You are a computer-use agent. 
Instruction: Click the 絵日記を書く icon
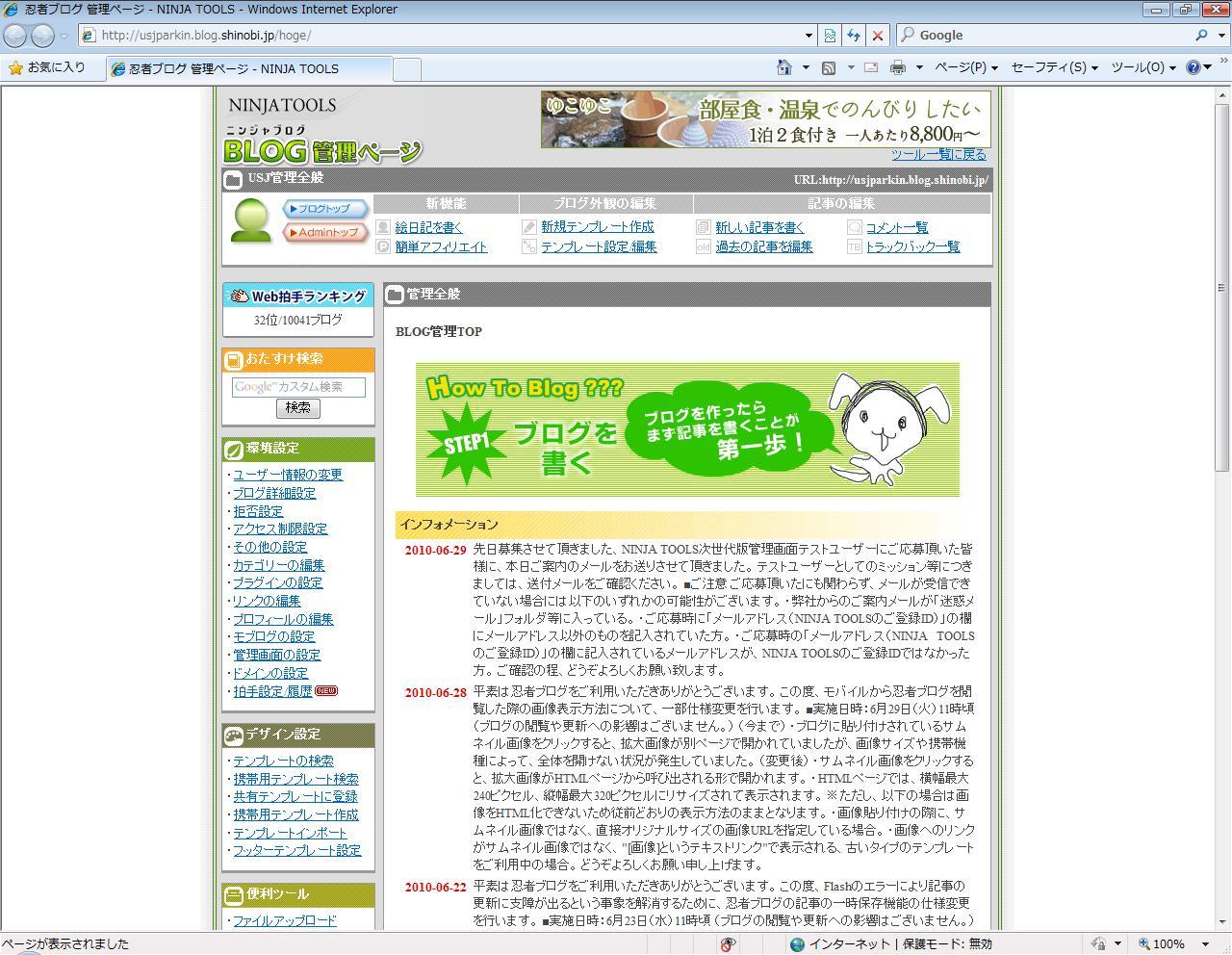click(383, 227)
